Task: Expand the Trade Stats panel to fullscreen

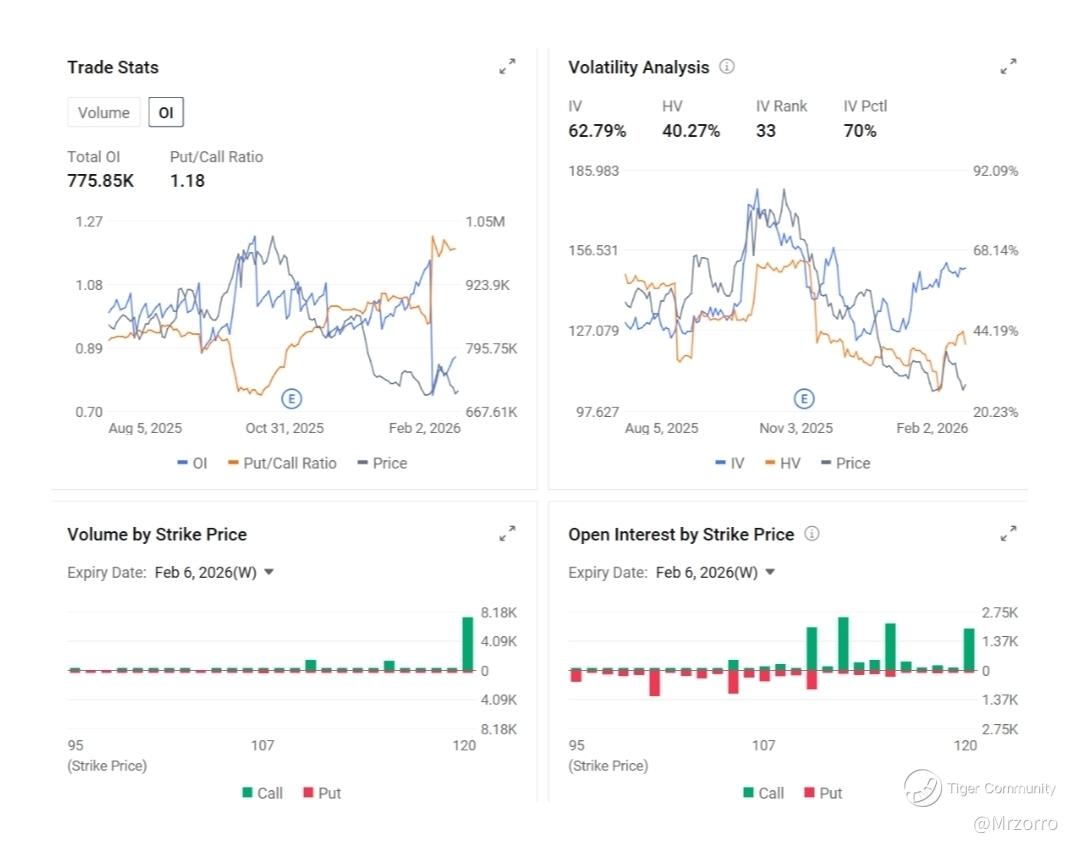Action: pyautogui.click(x=508, y=67)
